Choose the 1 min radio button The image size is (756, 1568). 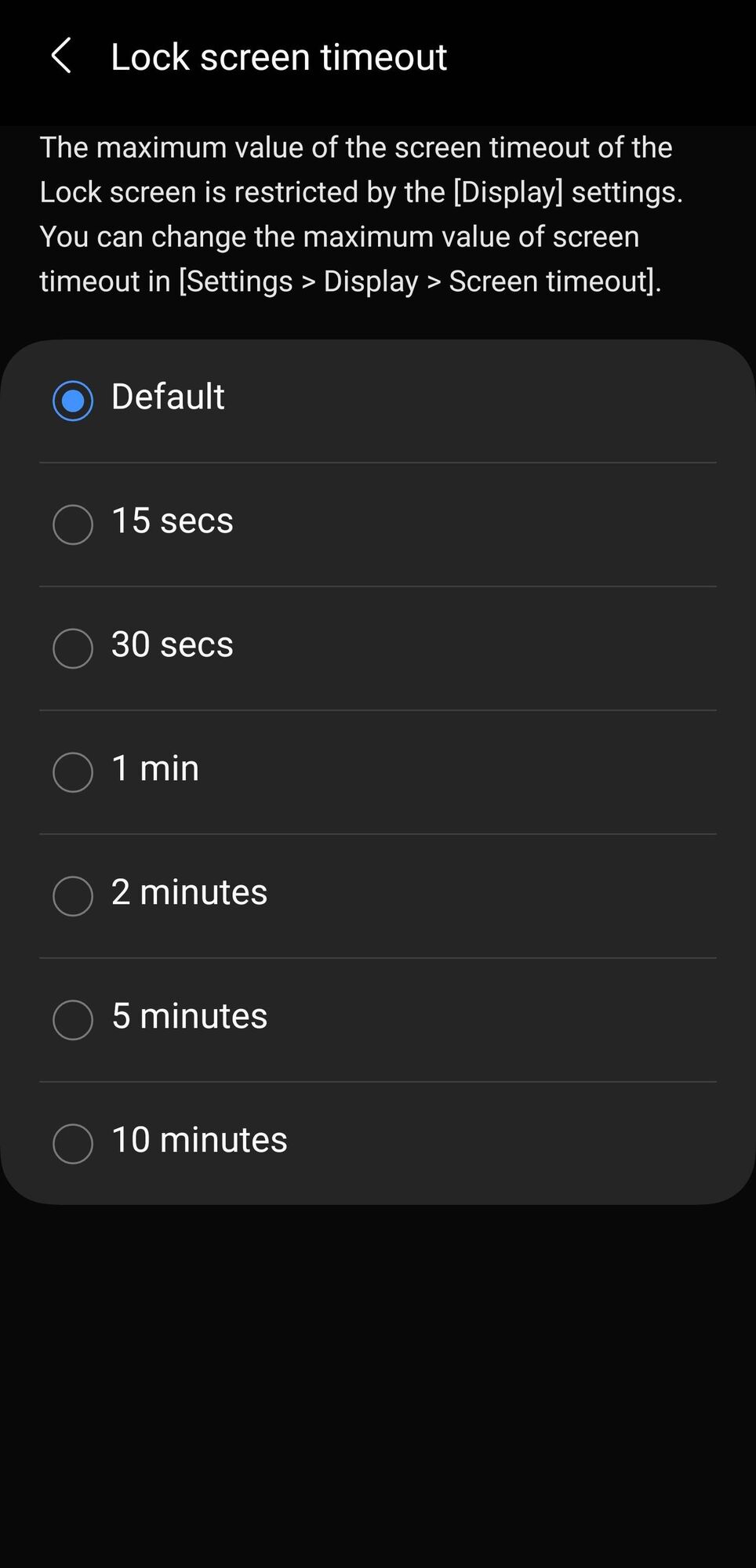73,772
